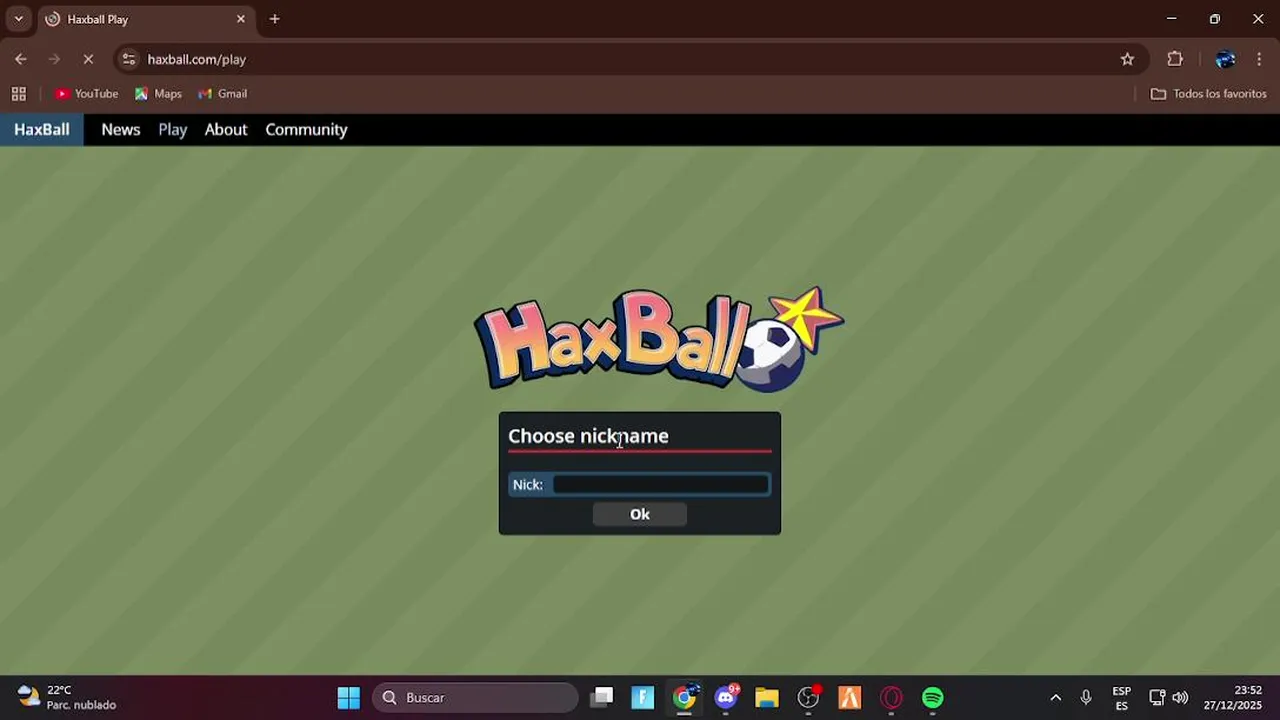Open the Windows Start menu

[348, 698]
